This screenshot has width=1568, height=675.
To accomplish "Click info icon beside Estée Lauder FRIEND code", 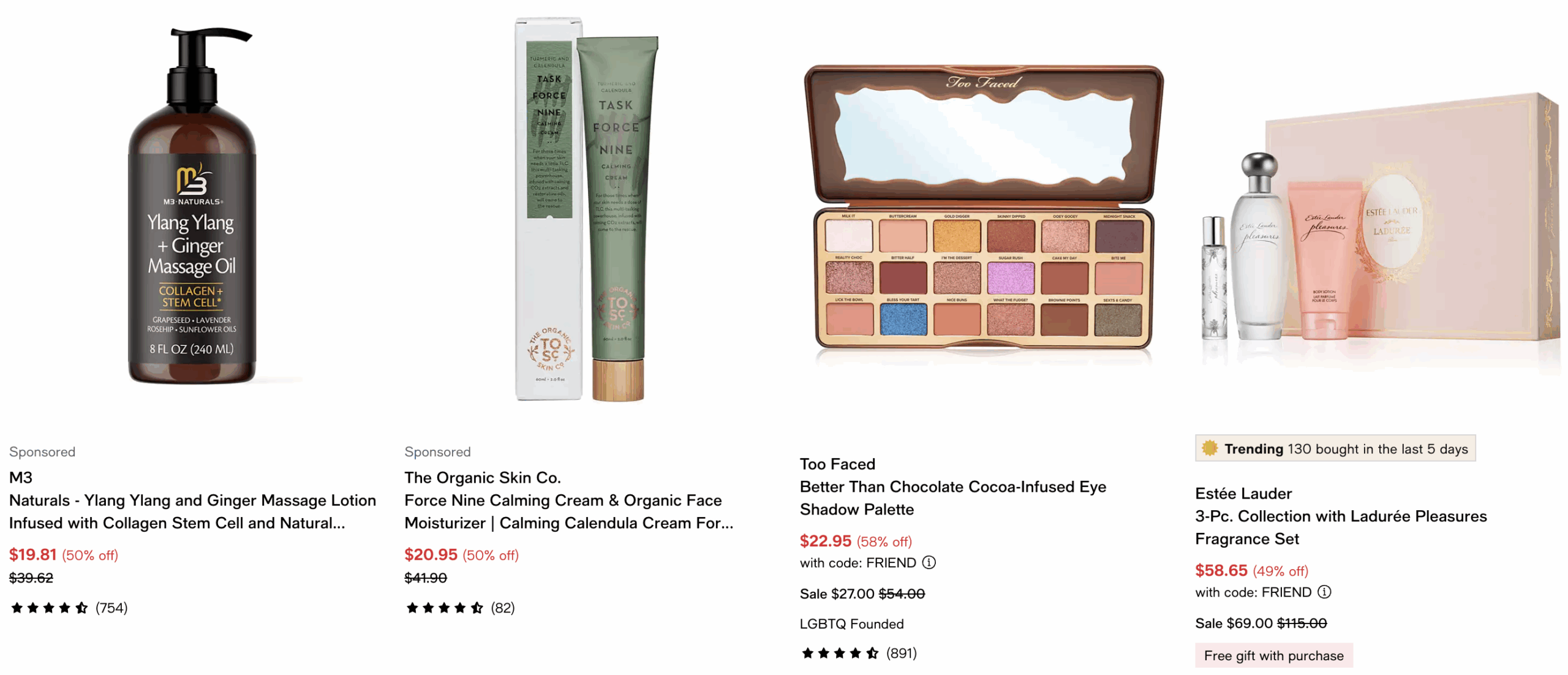I will click(x=1324, y=592).
